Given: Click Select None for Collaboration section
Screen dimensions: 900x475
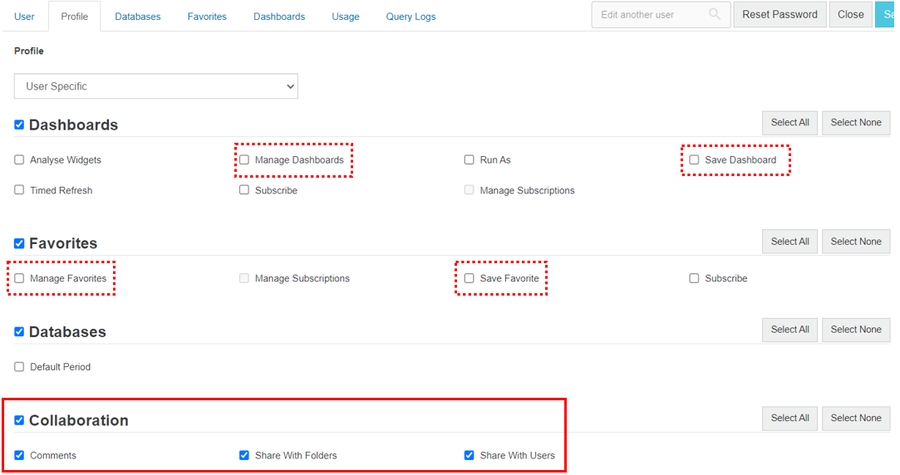Looking at the screenshot, I should click(x=855, y=418).
